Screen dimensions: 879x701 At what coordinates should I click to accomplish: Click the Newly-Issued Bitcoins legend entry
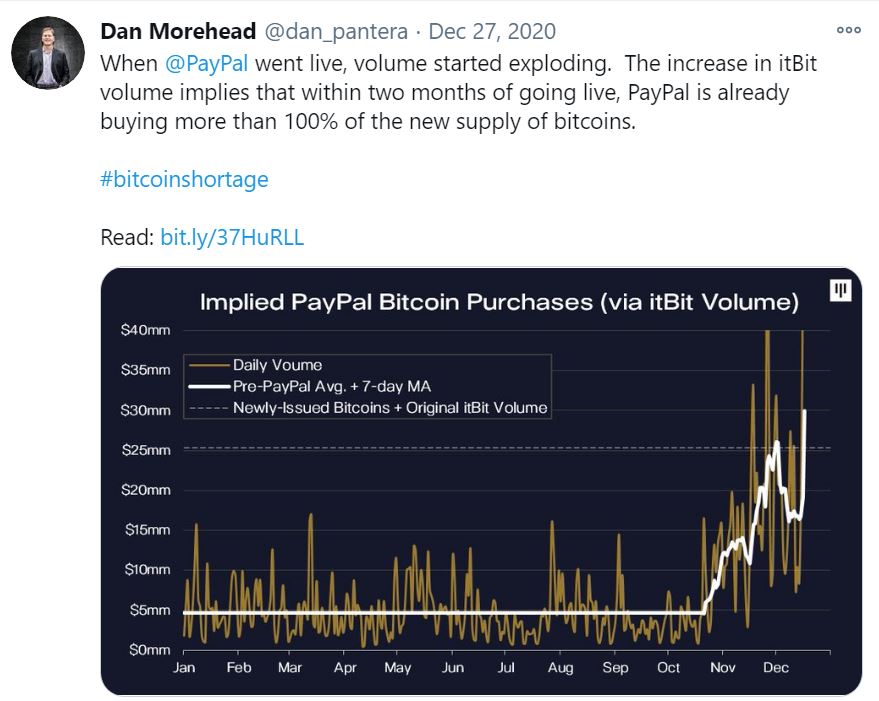(390, 407)
